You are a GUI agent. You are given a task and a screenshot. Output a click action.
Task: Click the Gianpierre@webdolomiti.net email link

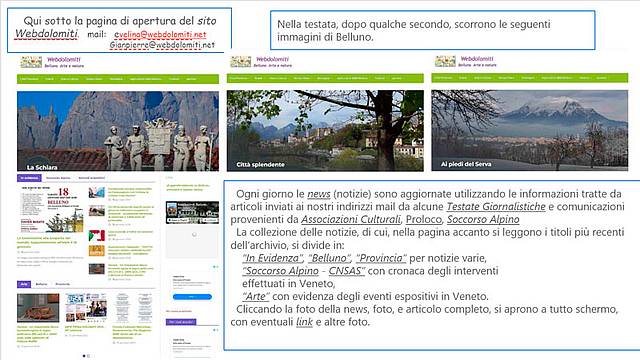click(162, 45)
